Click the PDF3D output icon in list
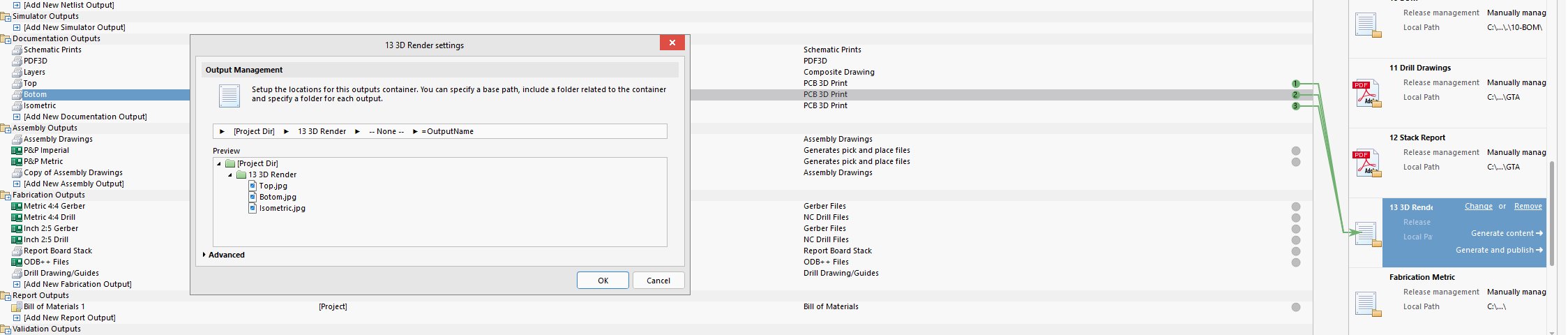This screenshot has height=335, width=1568. click(17, 61)
